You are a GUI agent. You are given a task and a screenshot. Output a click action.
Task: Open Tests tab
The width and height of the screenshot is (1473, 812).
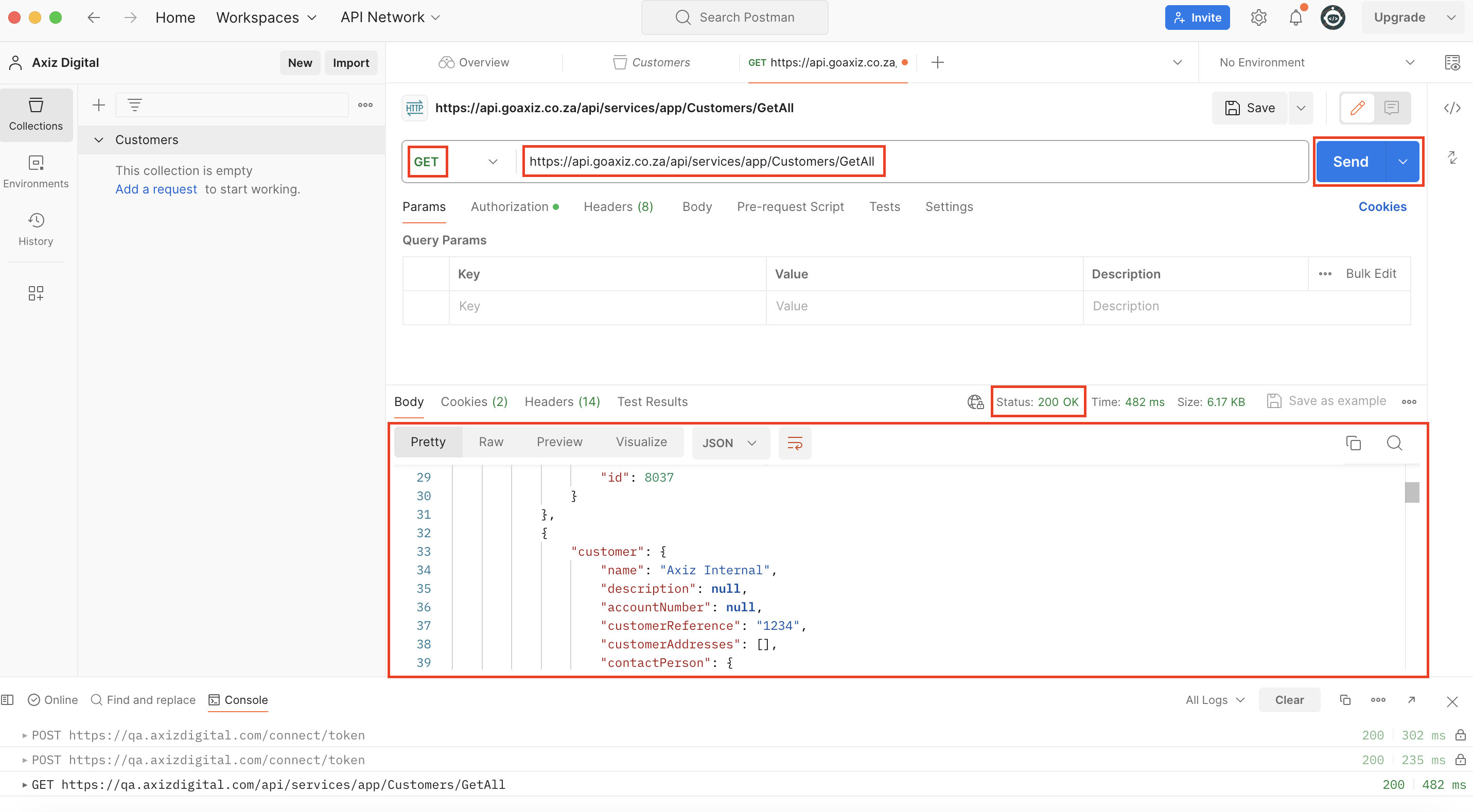click(x=885, y=207)
